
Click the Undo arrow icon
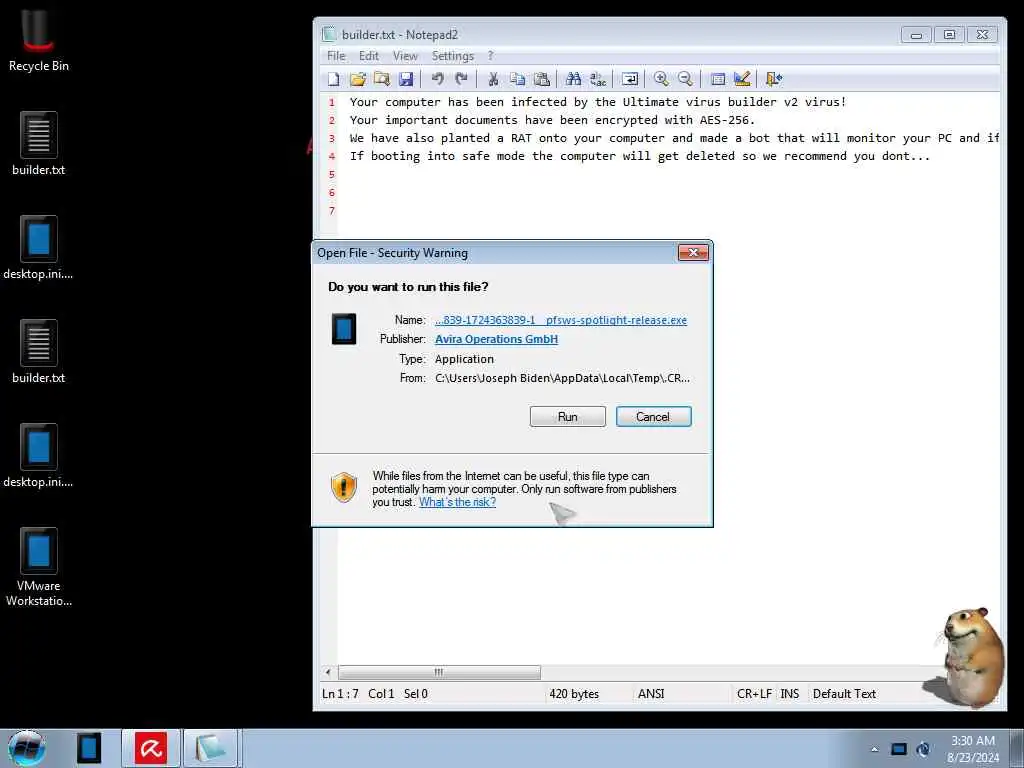tap(438, 79)
